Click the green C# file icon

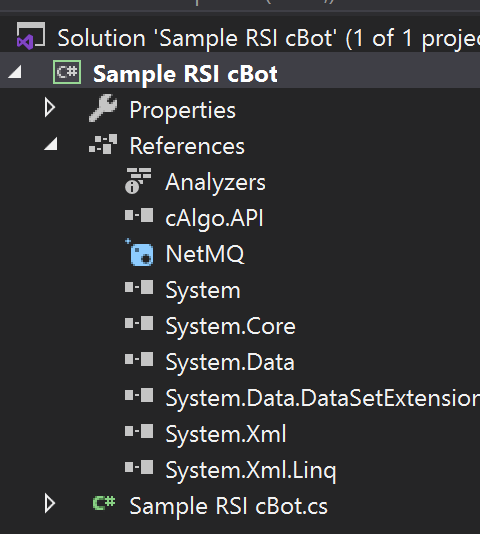tap(104, 503)
